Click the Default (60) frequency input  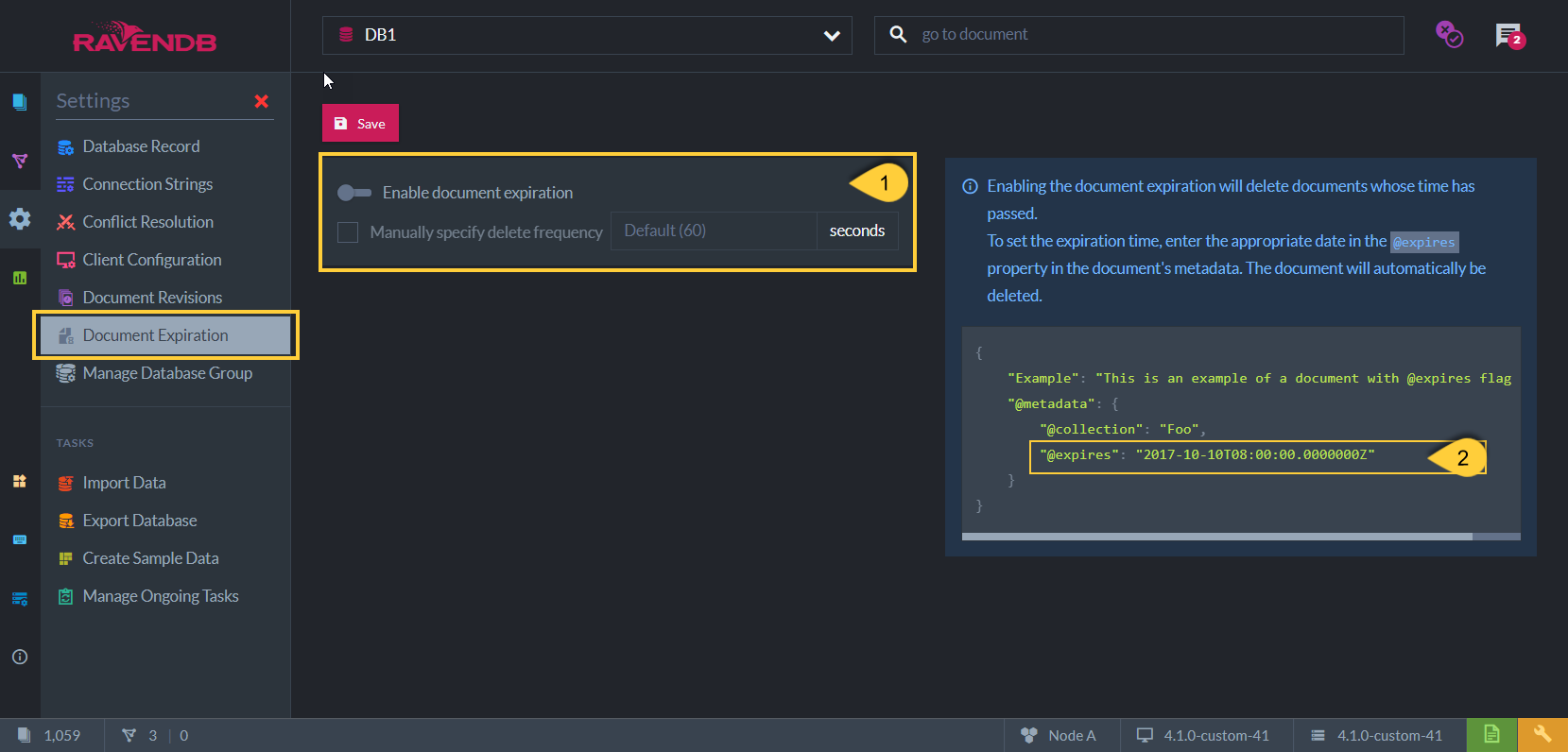714,231
